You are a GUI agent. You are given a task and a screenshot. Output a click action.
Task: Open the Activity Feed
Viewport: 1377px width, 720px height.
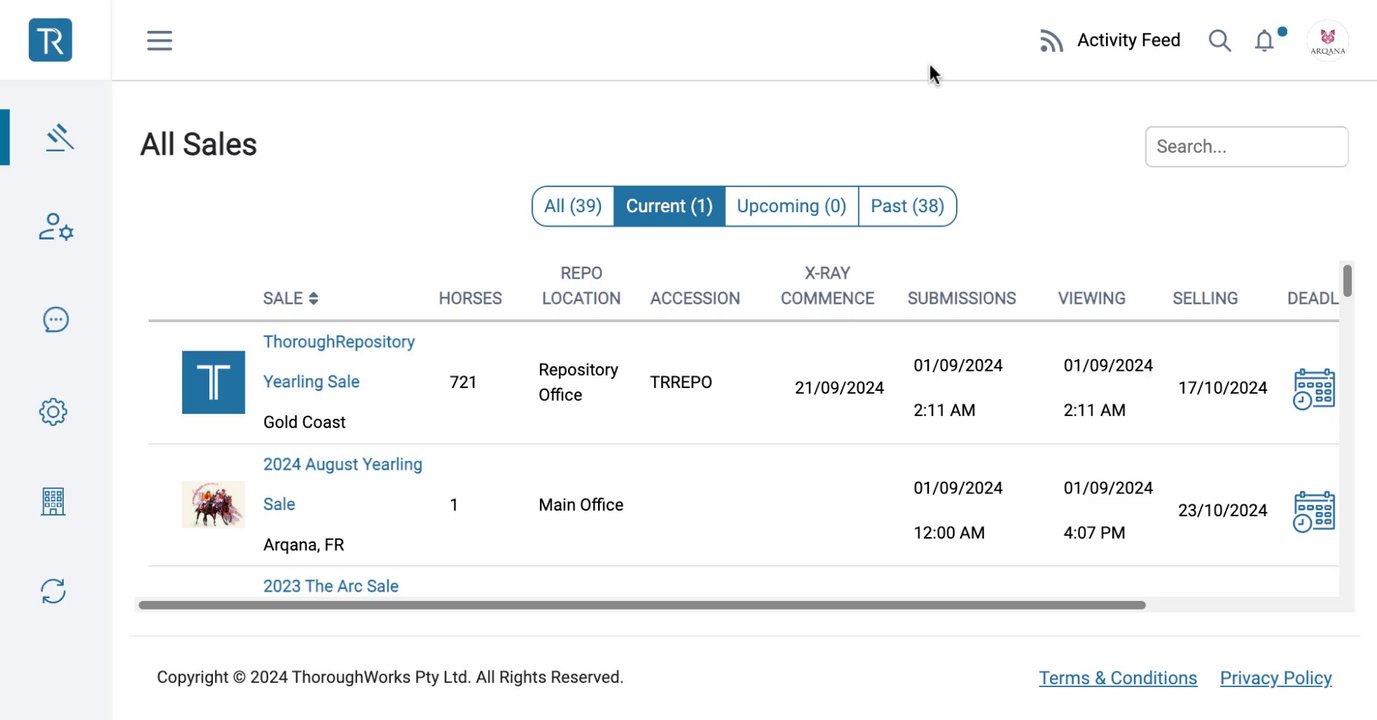(x=1110, y=41)
